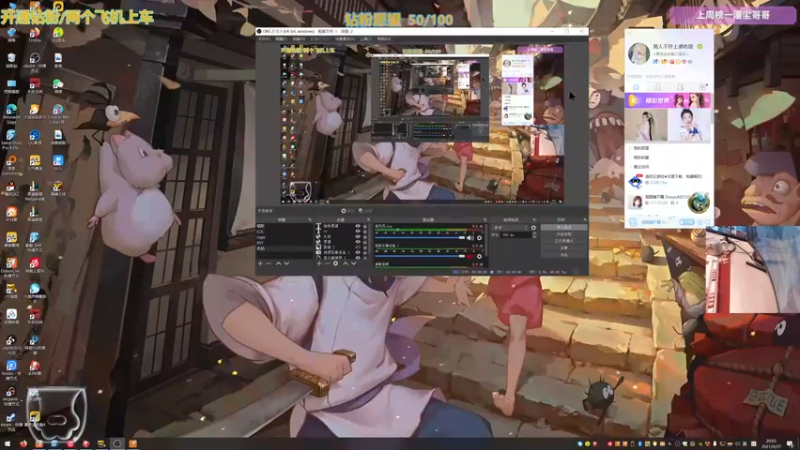Open QQ penguin shortcut on the desktop
Image resolution: width=800 pixels, height=450 pixels.
pyautogui.click(x=11, y=188)
